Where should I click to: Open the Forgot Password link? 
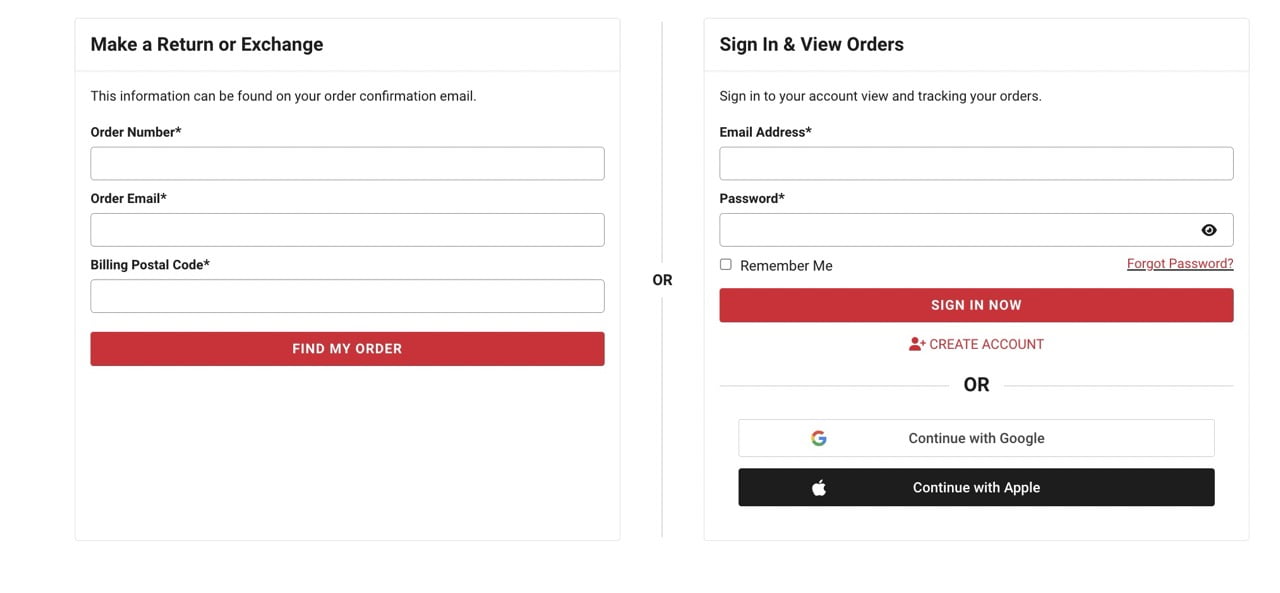(1180, 264)
